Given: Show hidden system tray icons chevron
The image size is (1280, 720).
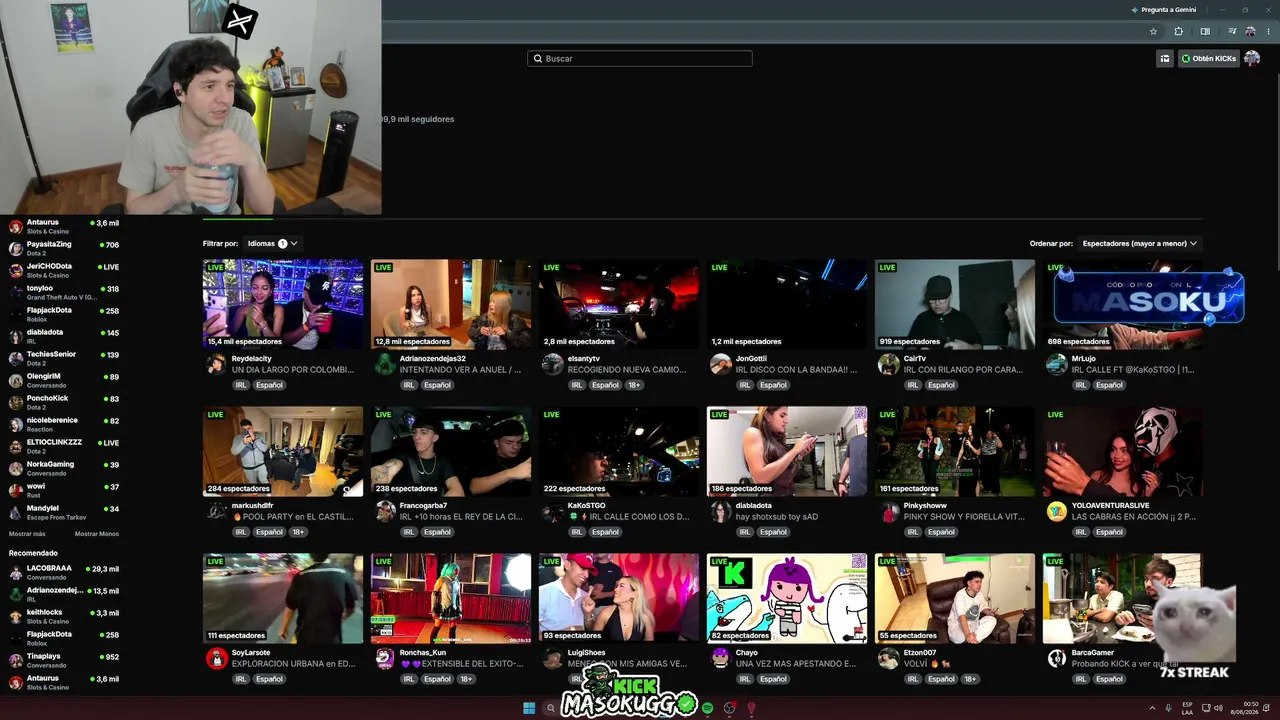Looking at the screenshot, I should (1150, 708).
